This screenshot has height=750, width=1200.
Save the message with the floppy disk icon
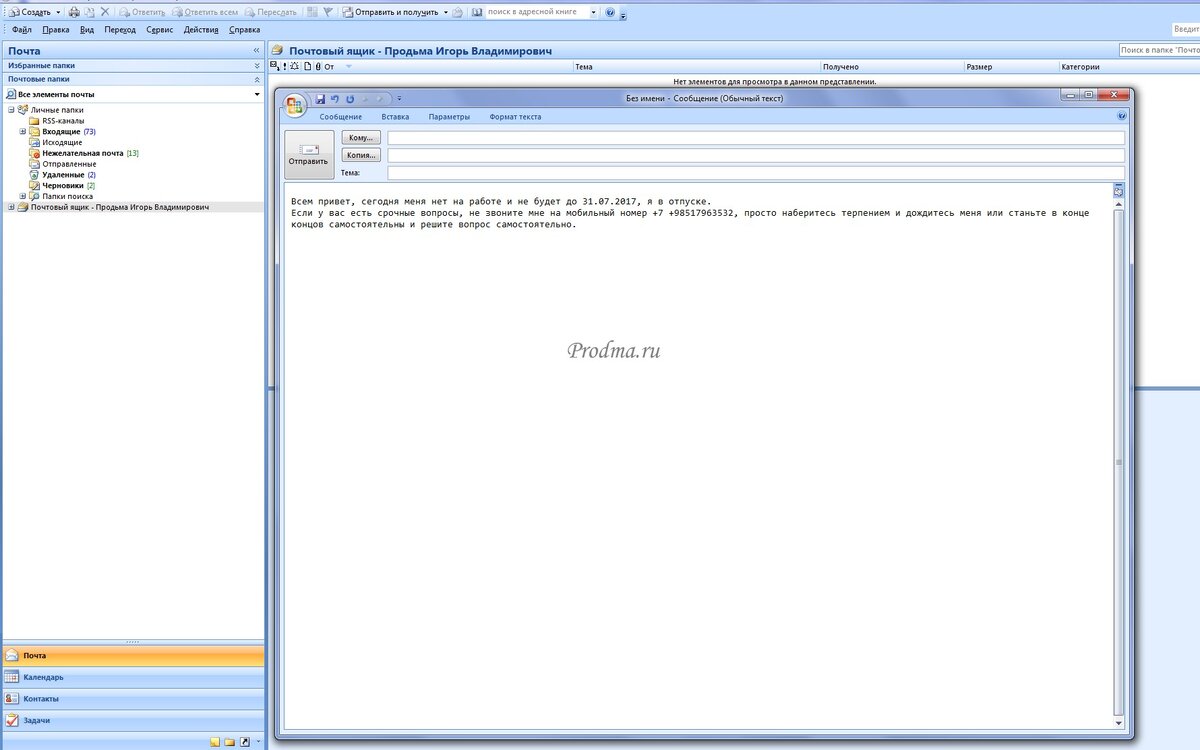[320, 98]
